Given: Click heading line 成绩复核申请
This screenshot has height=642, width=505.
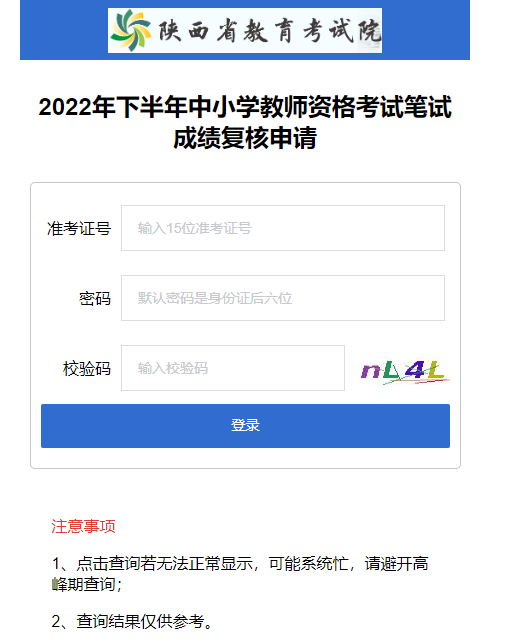Looking at the screenshot, I should (x=245, y=138).
